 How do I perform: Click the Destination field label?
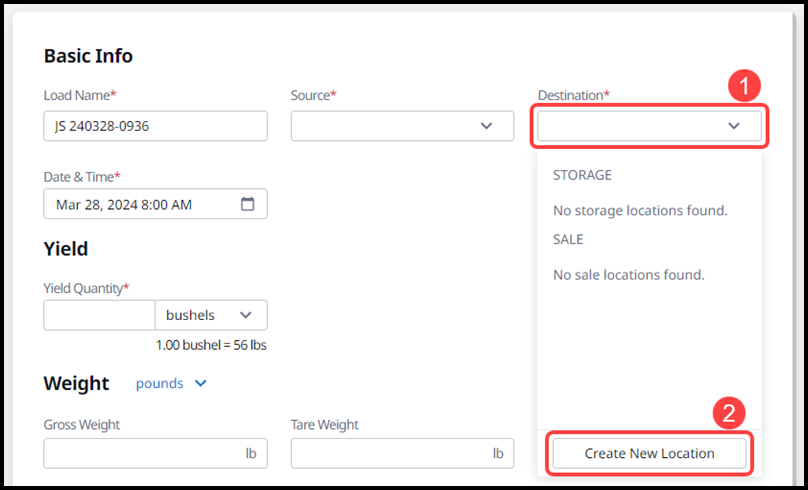(574, 95)
